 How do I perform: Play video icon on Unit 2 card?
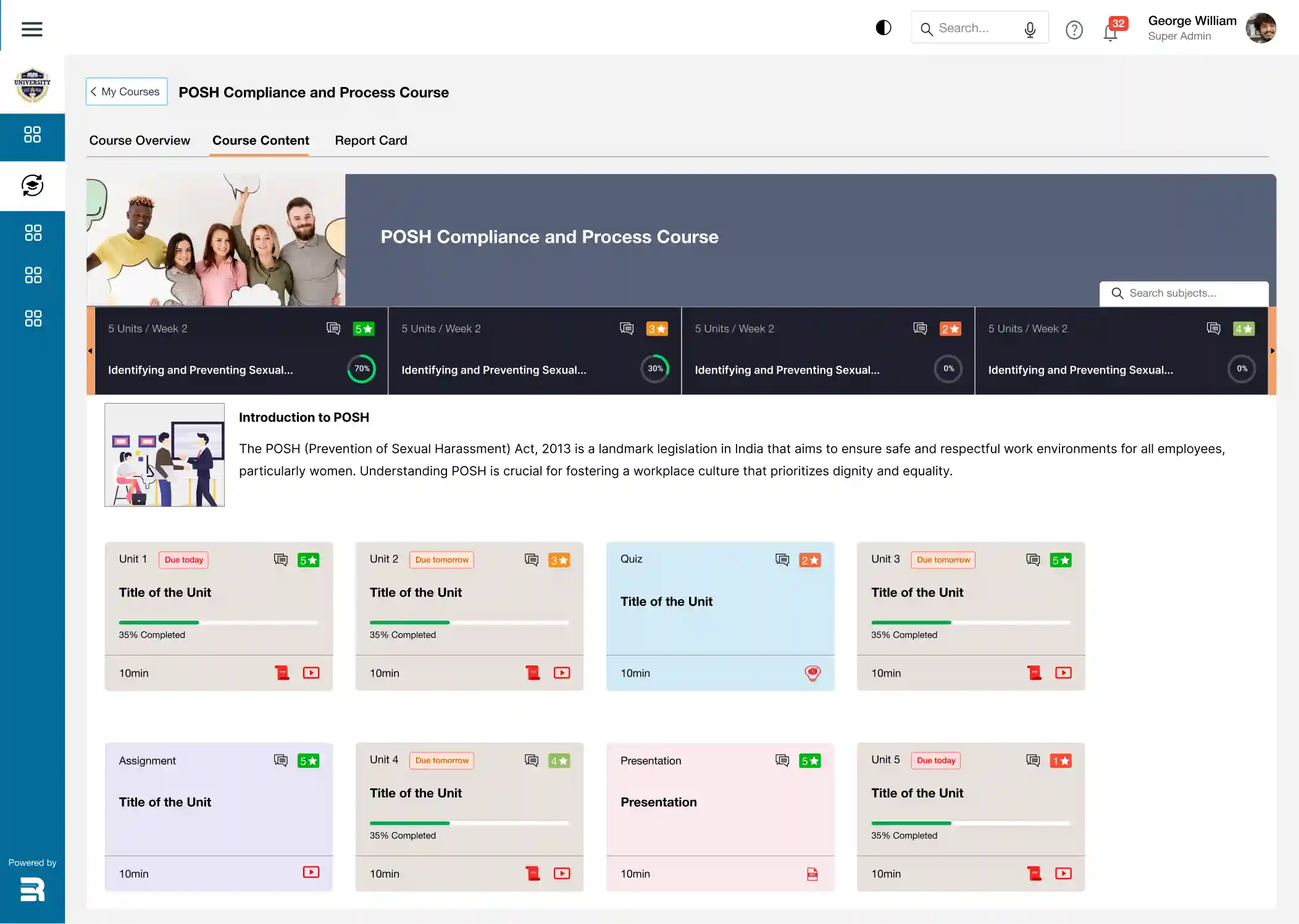[x=562, y=673]
